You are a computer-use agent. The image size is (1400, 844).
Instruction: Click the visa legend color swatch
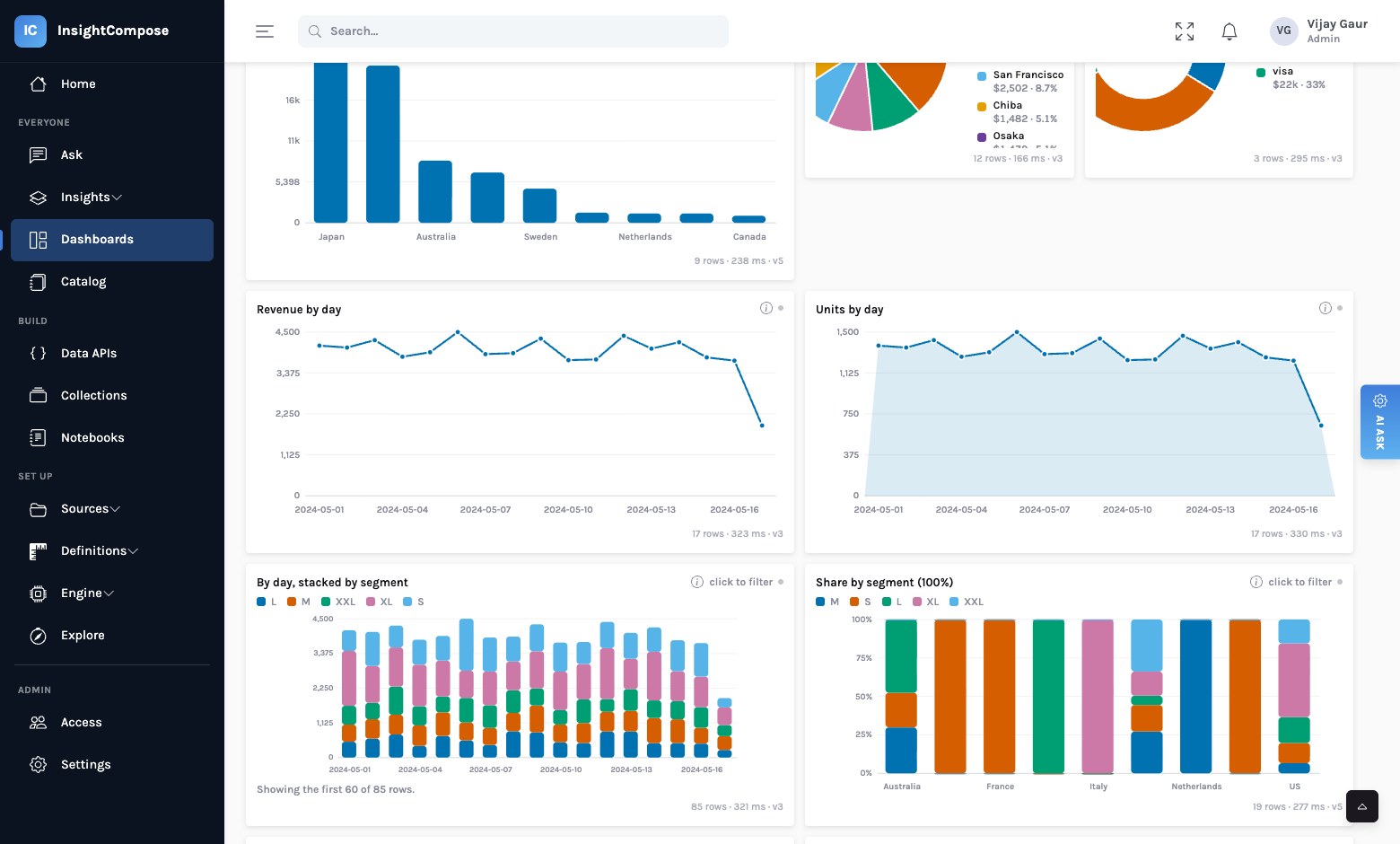pos(1261,73)
